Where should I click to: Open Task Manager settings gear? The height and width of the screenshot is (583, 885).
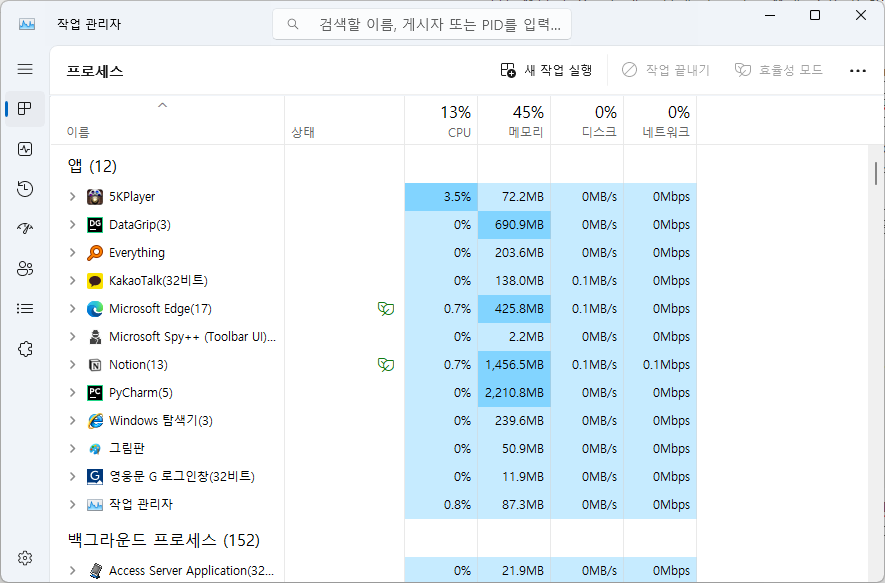(x=25, y=558)
